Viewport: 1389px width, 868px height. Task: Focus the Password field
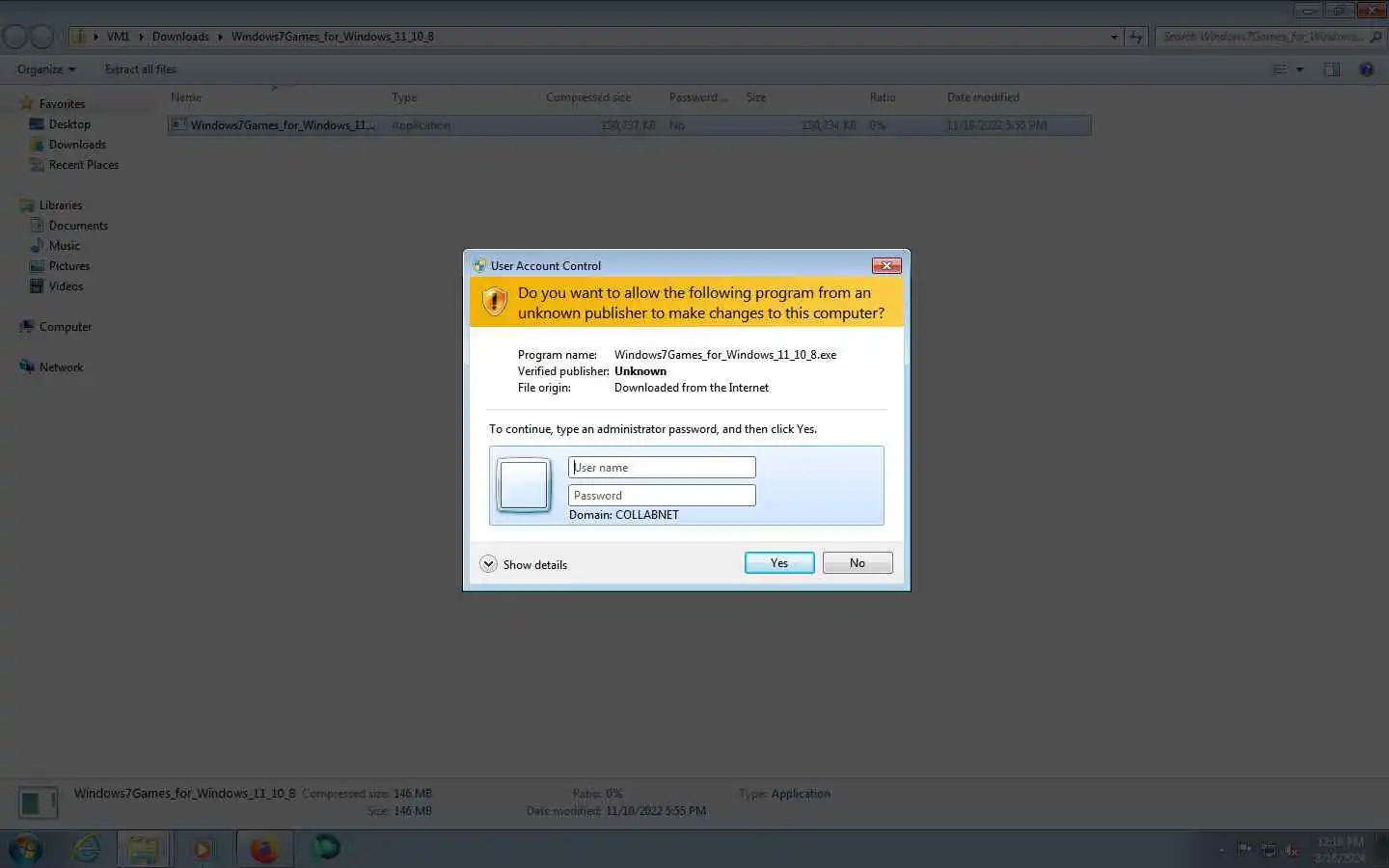[x=662, y=496]
